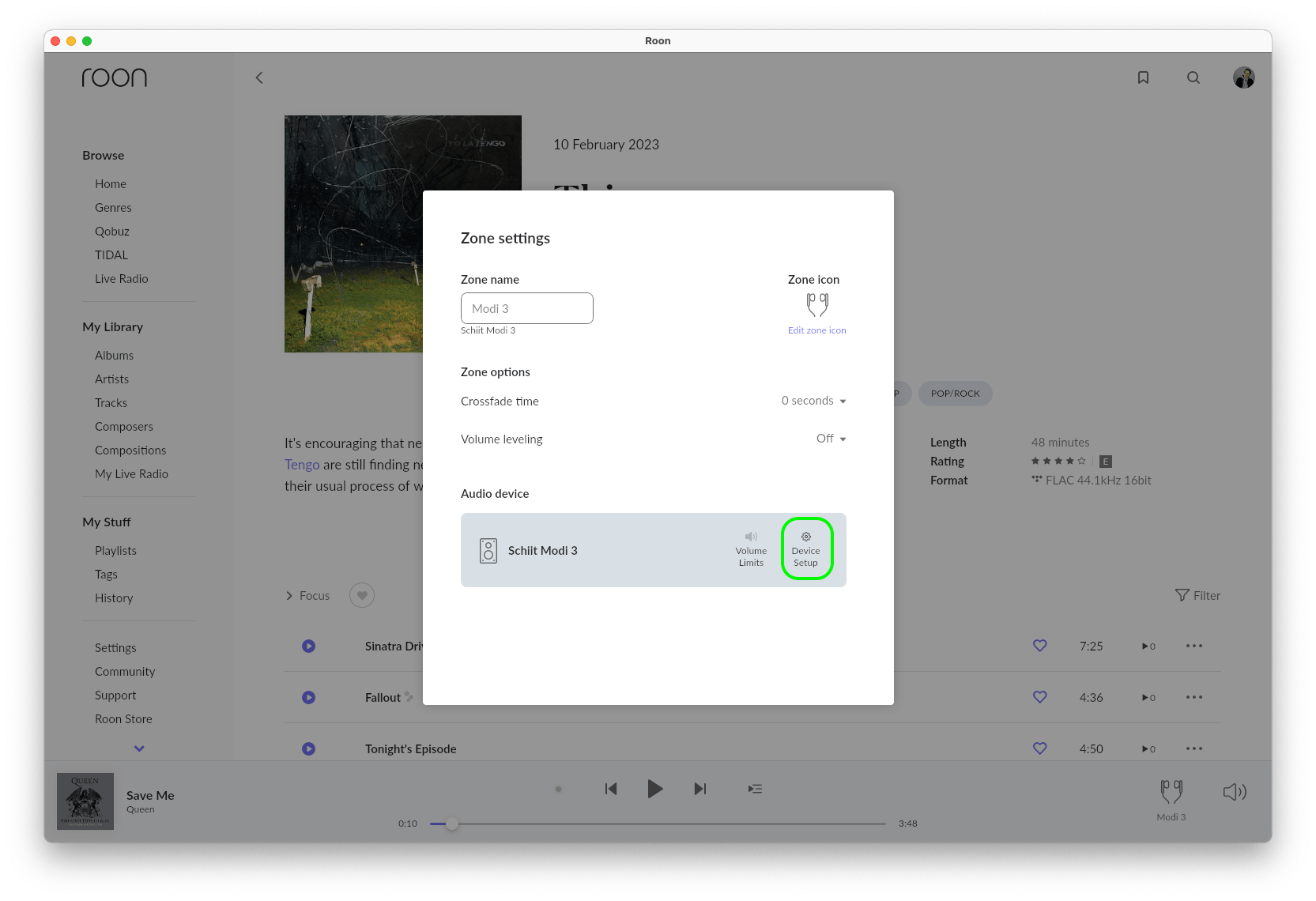
Task: Open the bookmarks icon
Action: [1143, 77]
